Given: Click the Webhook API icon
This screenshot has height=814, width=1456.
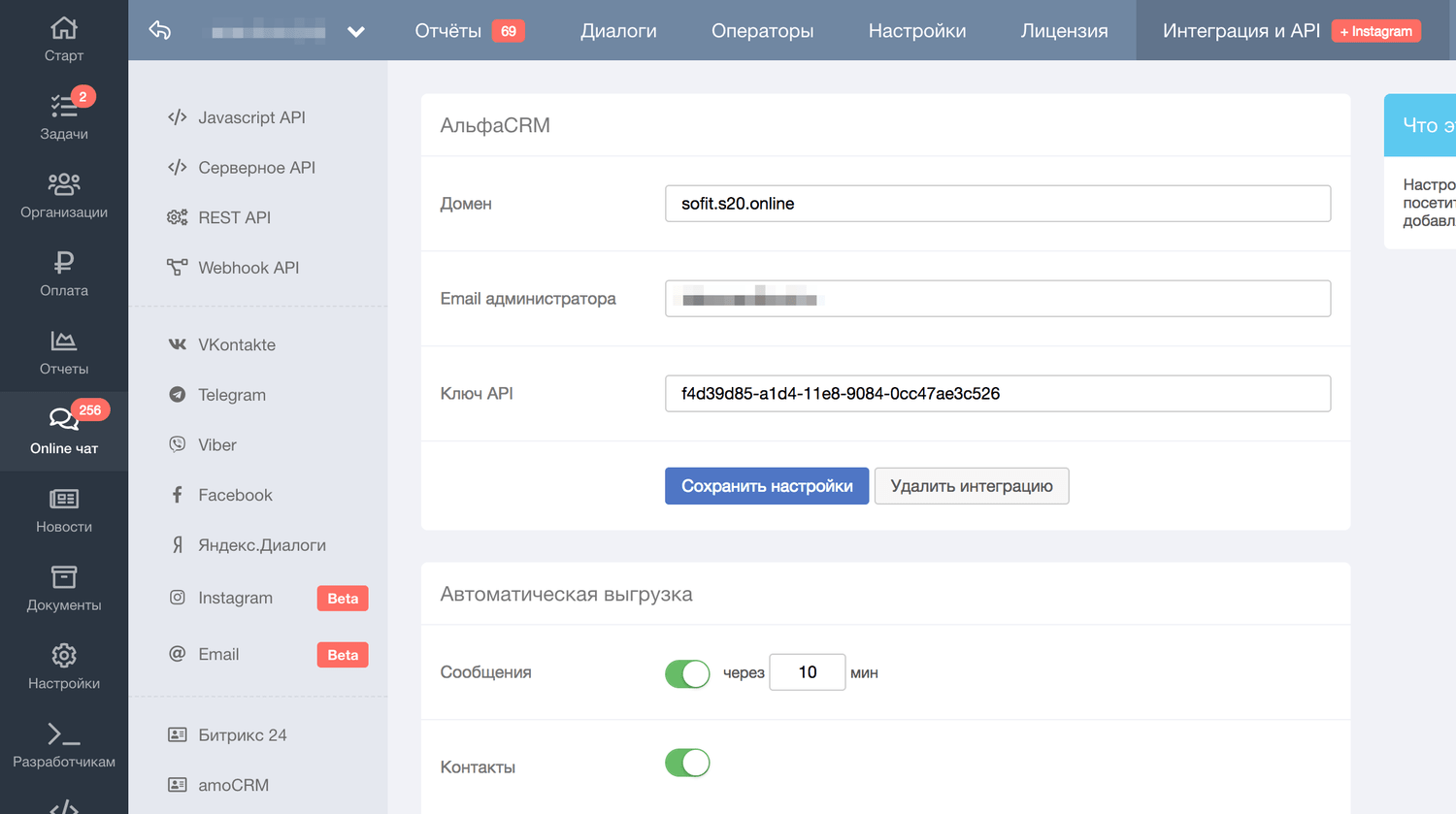Looking at the screenshot, I should 177,268.
